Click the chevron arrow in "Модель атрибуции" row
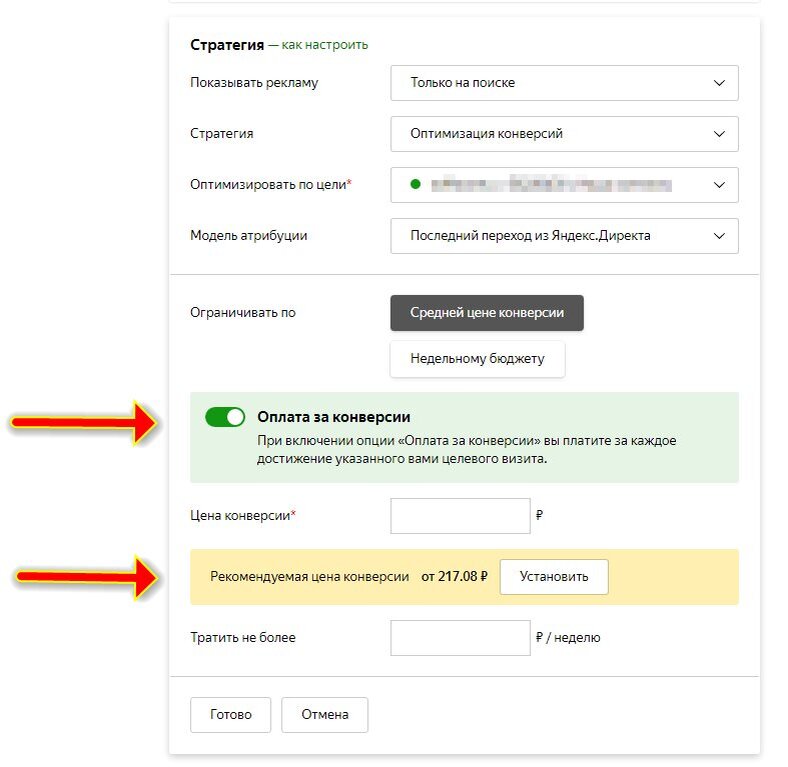 (x=719, y=236)
